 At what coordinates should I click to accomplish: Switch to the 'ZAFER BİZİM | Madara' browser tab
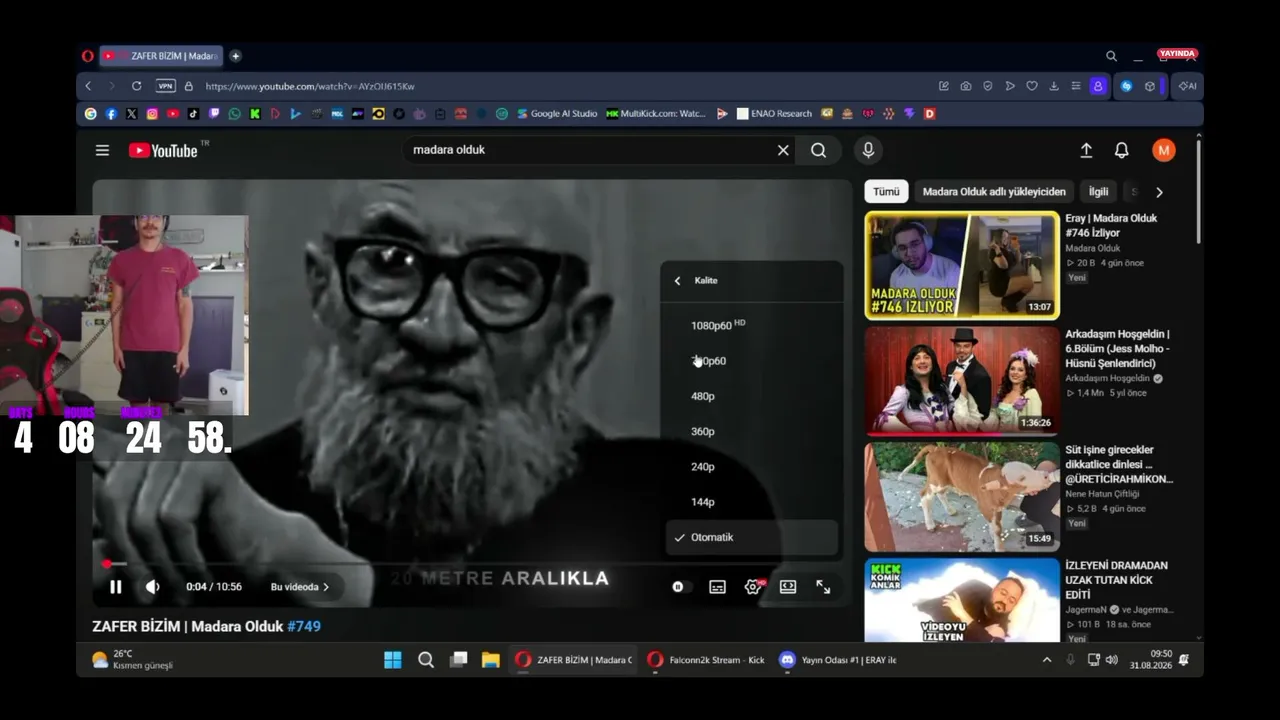click(x=162, y=56)
